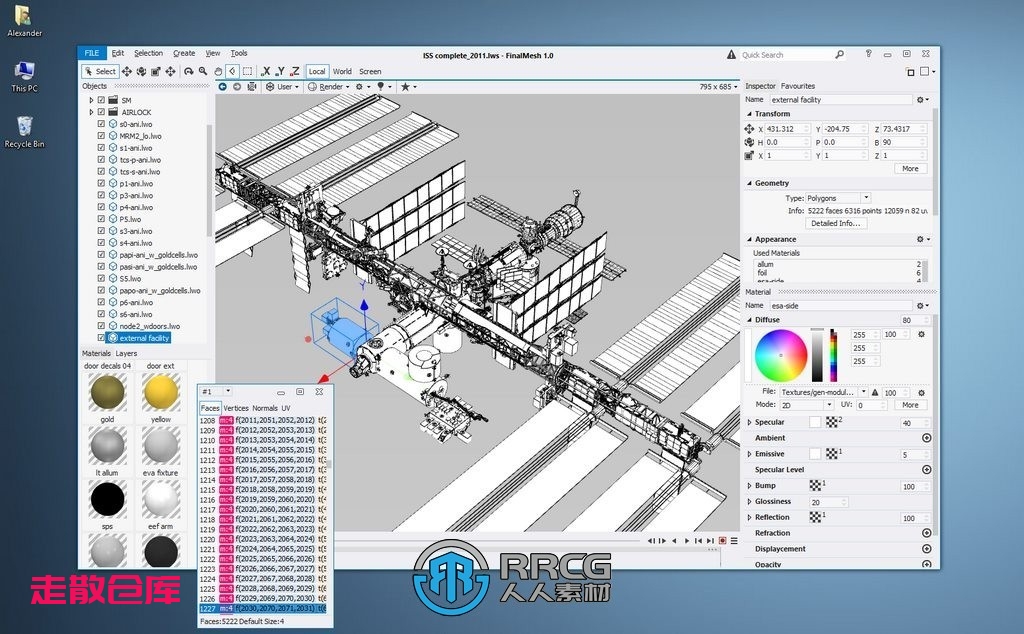The height and width of the screenshot is (634, 1024).
Task: Open the Selection menu
Action: coord(148,53)
